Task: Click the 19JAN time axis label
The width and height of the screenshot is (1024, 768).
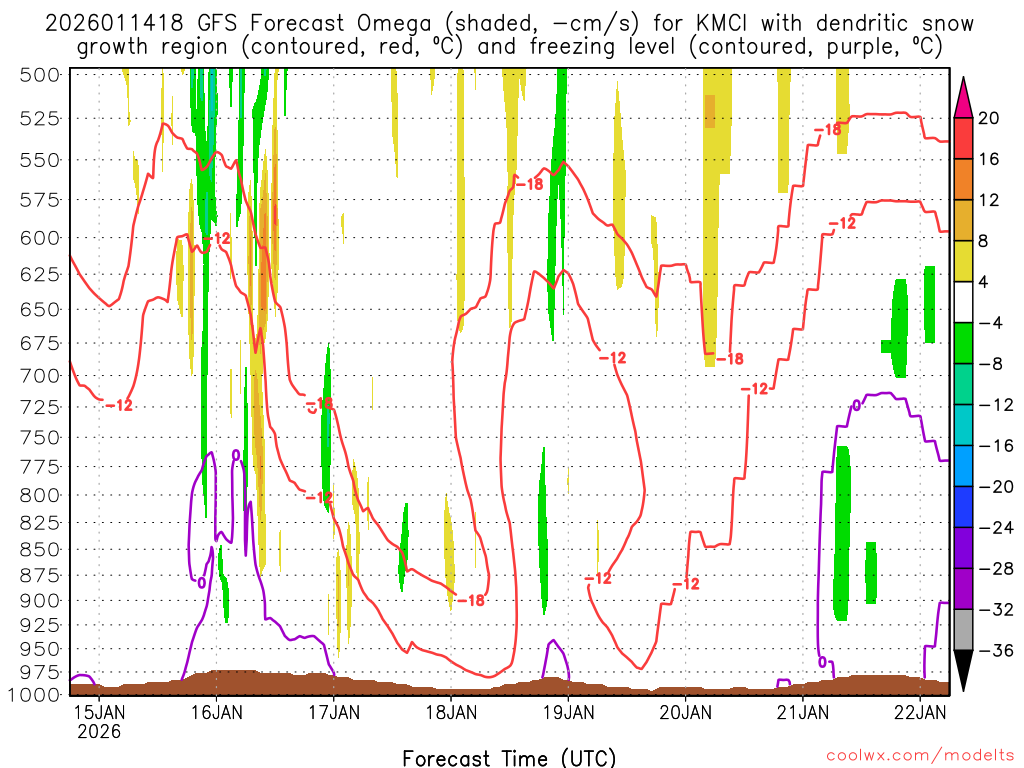Action: [x=569, y=712]
